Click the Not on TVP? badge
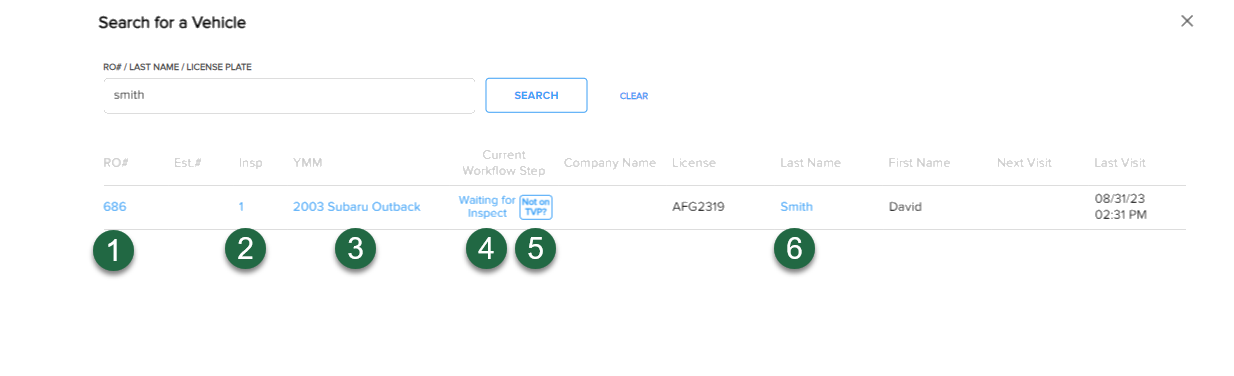The height and width of the screenshot is (376, 1234). (536, 207)
